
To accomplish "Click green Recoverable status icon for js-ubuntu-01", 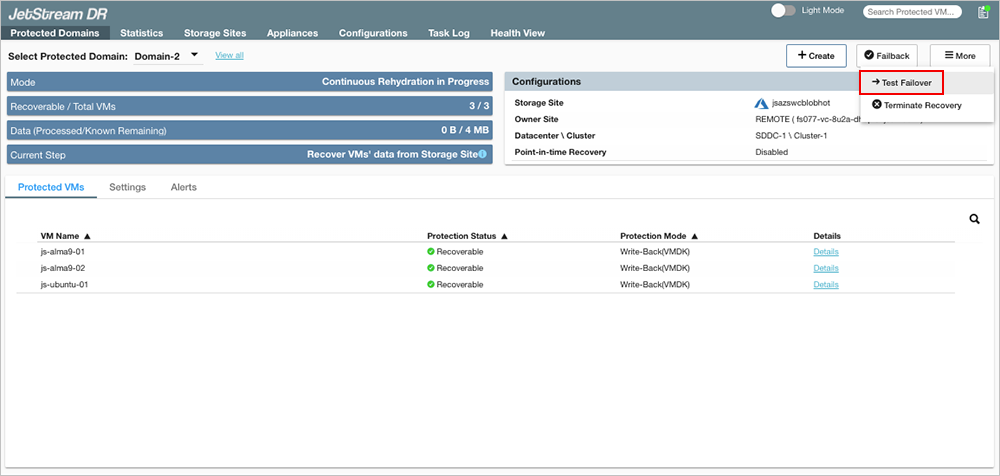I will click(431, 285).
